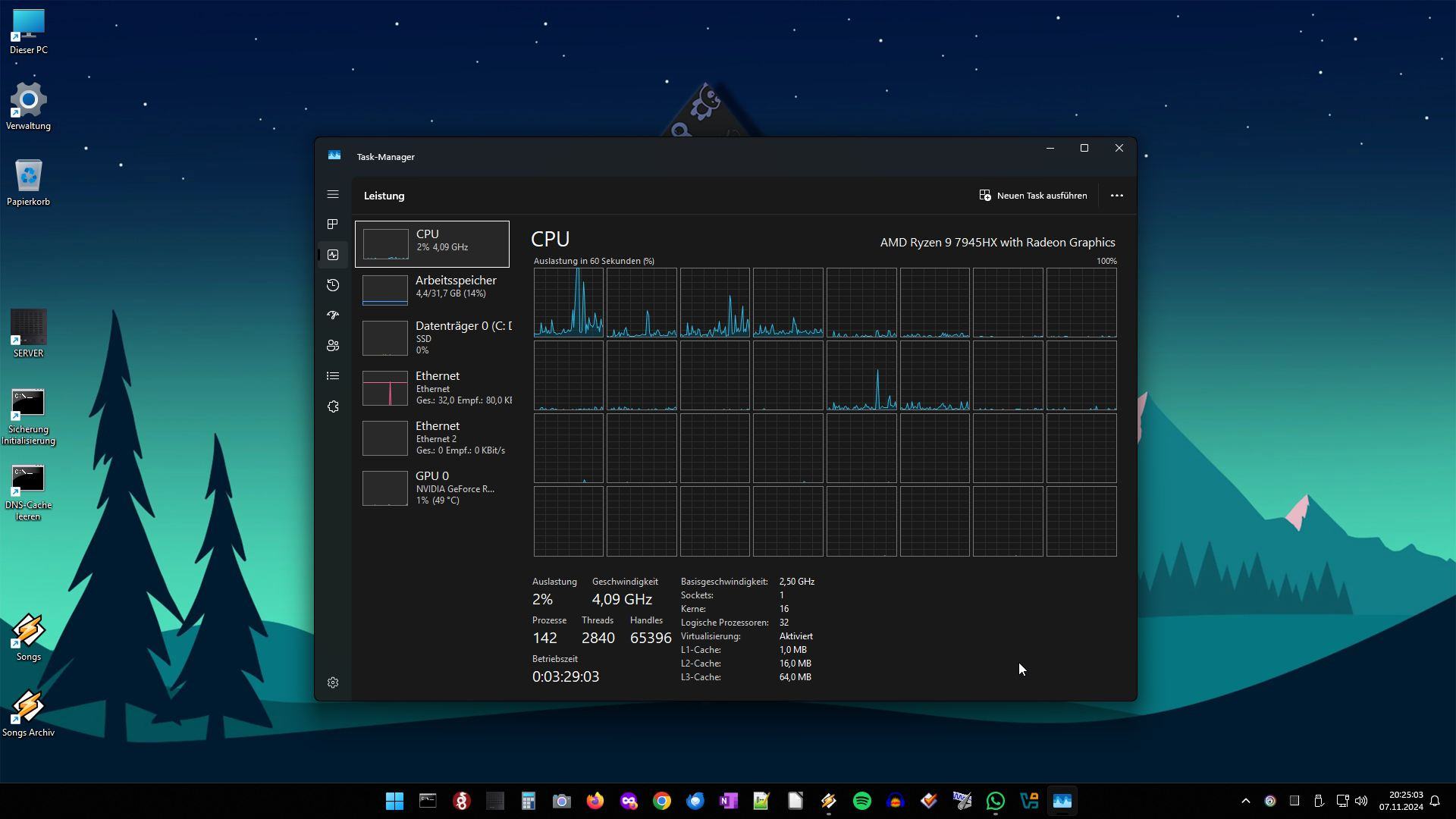
Task: Open the App history sidebar icon
Action: [332, 285]
